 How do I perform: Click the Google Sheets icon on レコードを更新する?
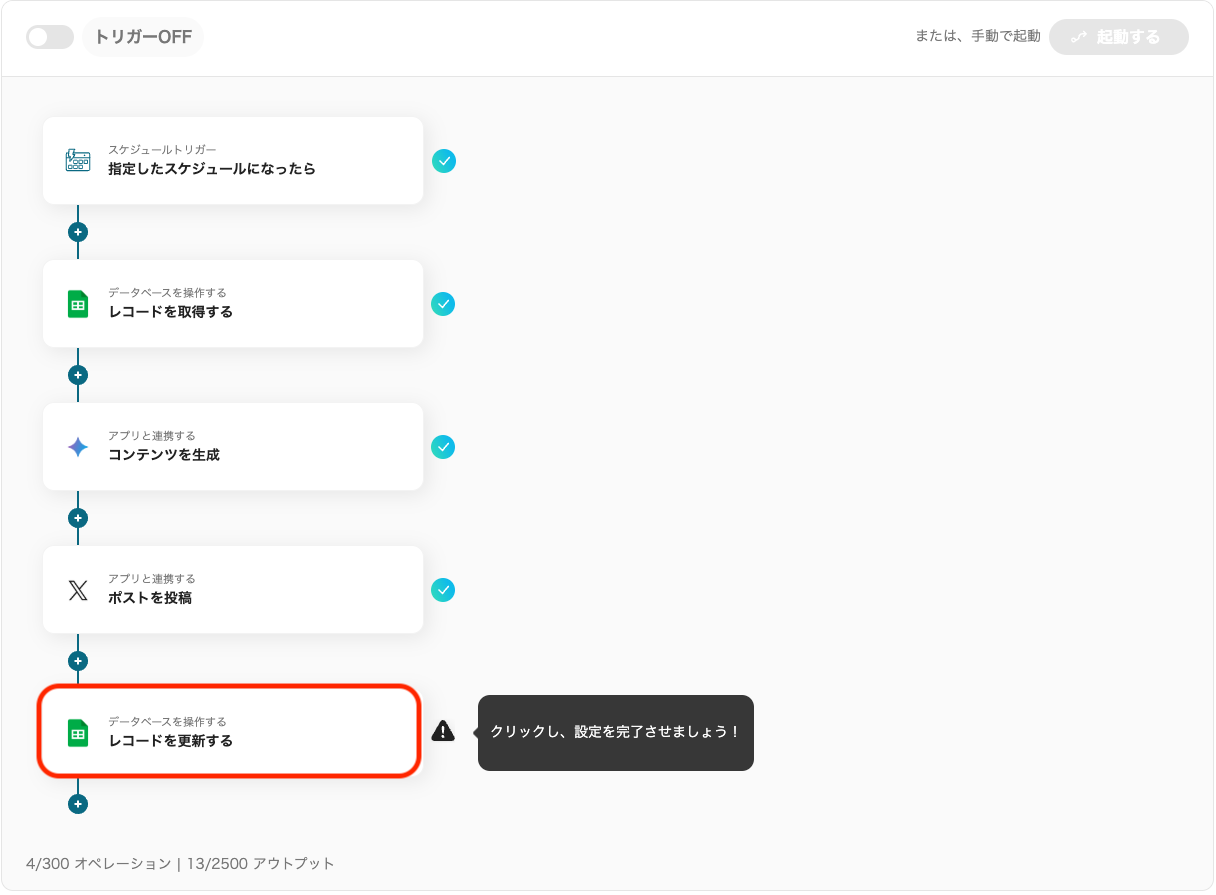click(x=78, y=733)
